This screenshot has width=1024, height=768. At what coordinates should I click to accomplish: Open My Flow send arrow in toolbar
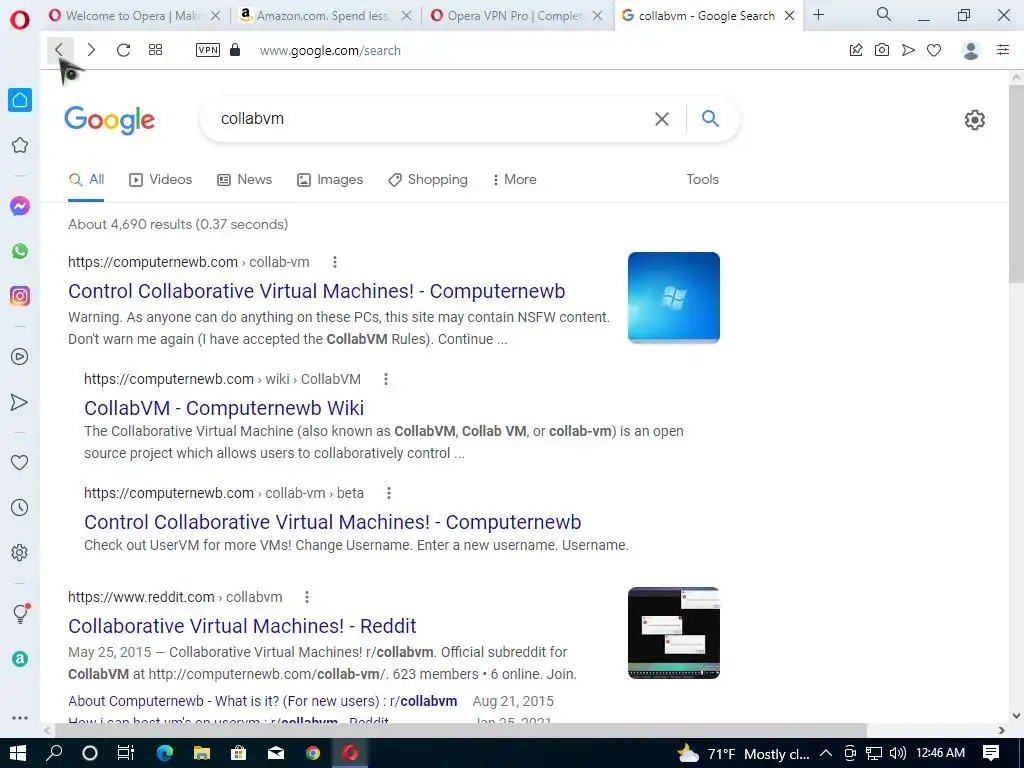908,50
